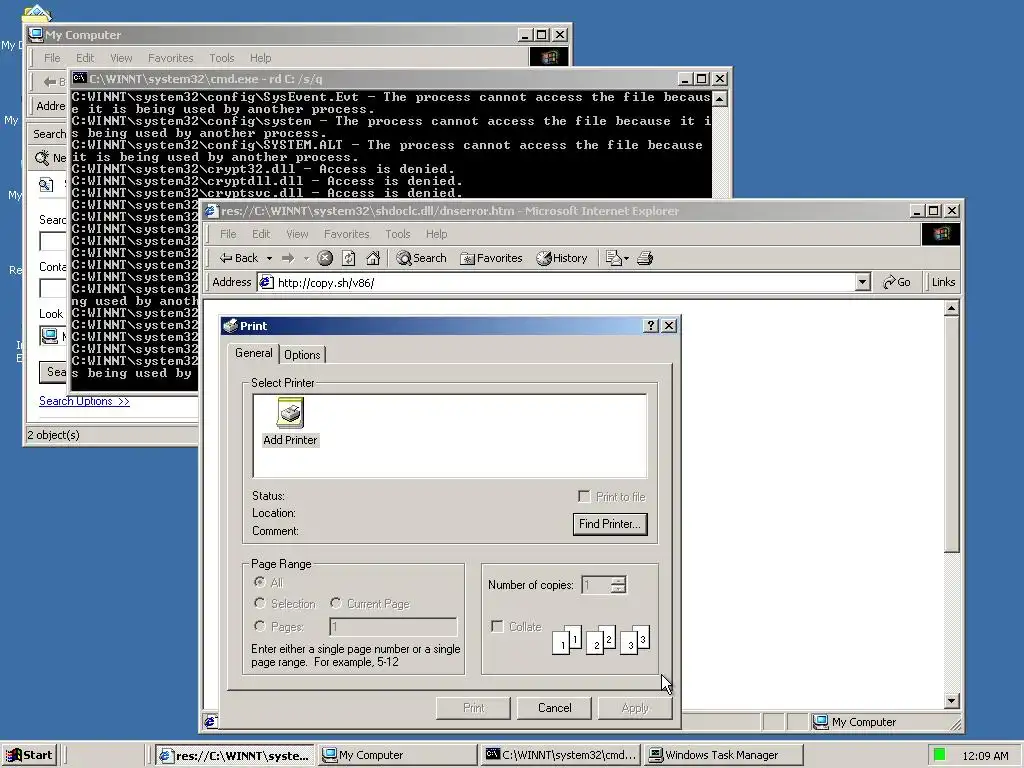Select the Selection radio button

click(259, 603)
